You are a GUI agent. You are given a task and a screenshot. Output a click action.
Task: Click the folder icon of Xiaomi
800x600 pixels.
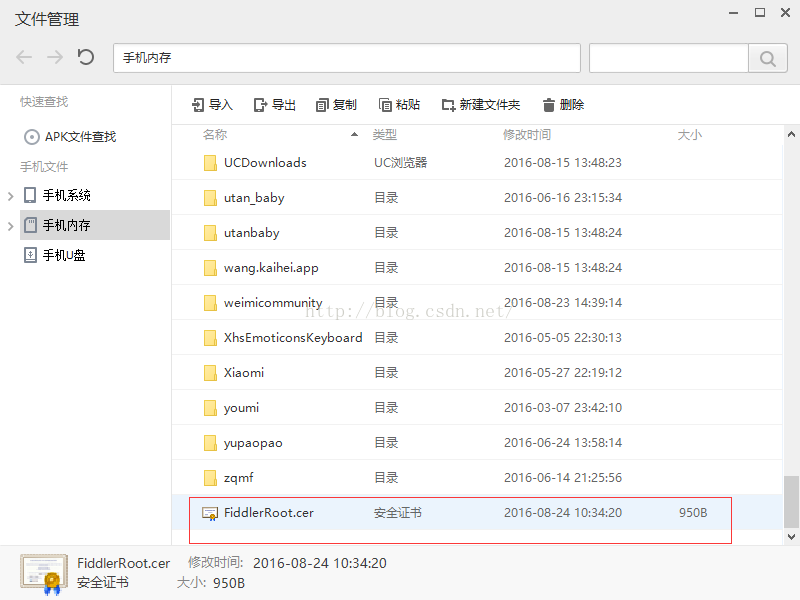tap(210, 373)
